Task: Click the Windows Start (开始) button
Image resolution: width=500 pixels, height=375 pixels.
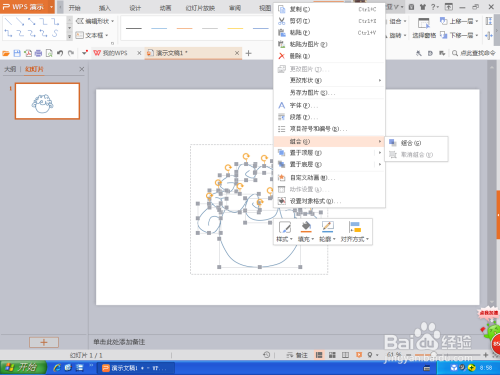Action: [x=23, y=368]
